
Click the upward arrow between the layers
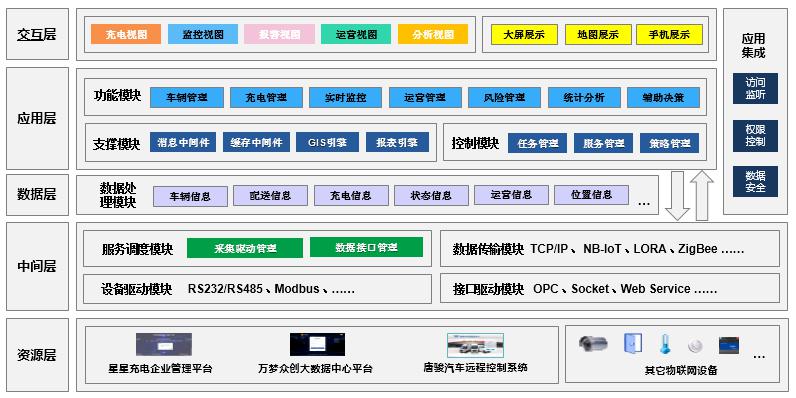click(702, 196)
